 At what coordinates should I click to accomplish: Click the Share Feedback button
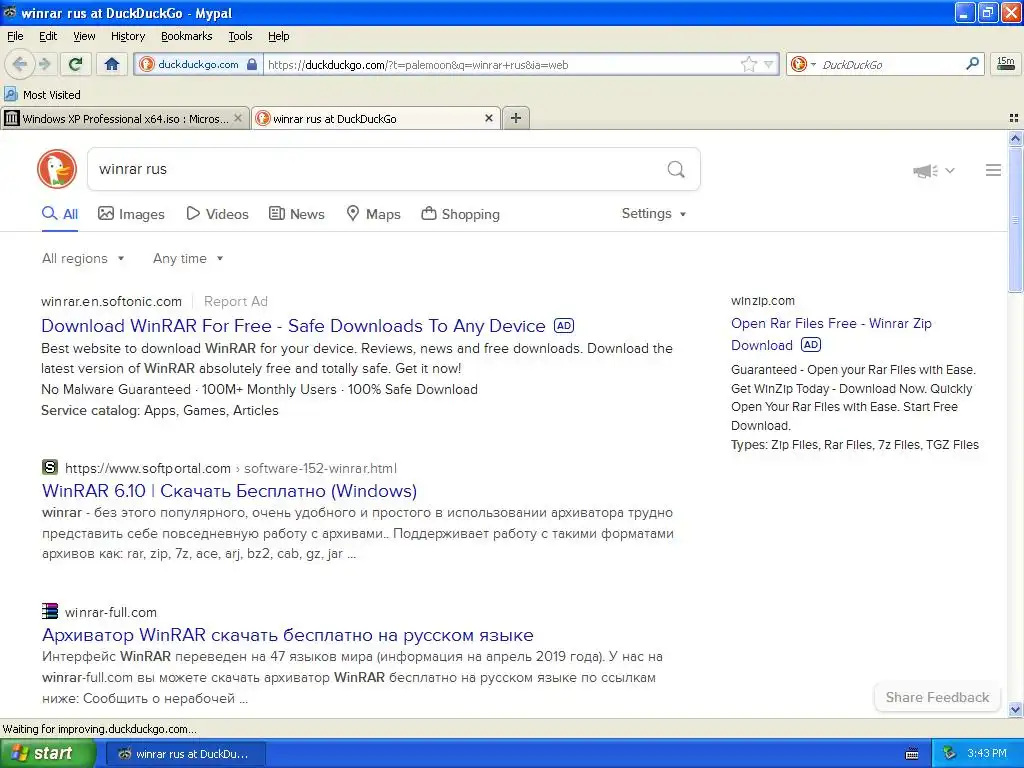pos(937,697)
